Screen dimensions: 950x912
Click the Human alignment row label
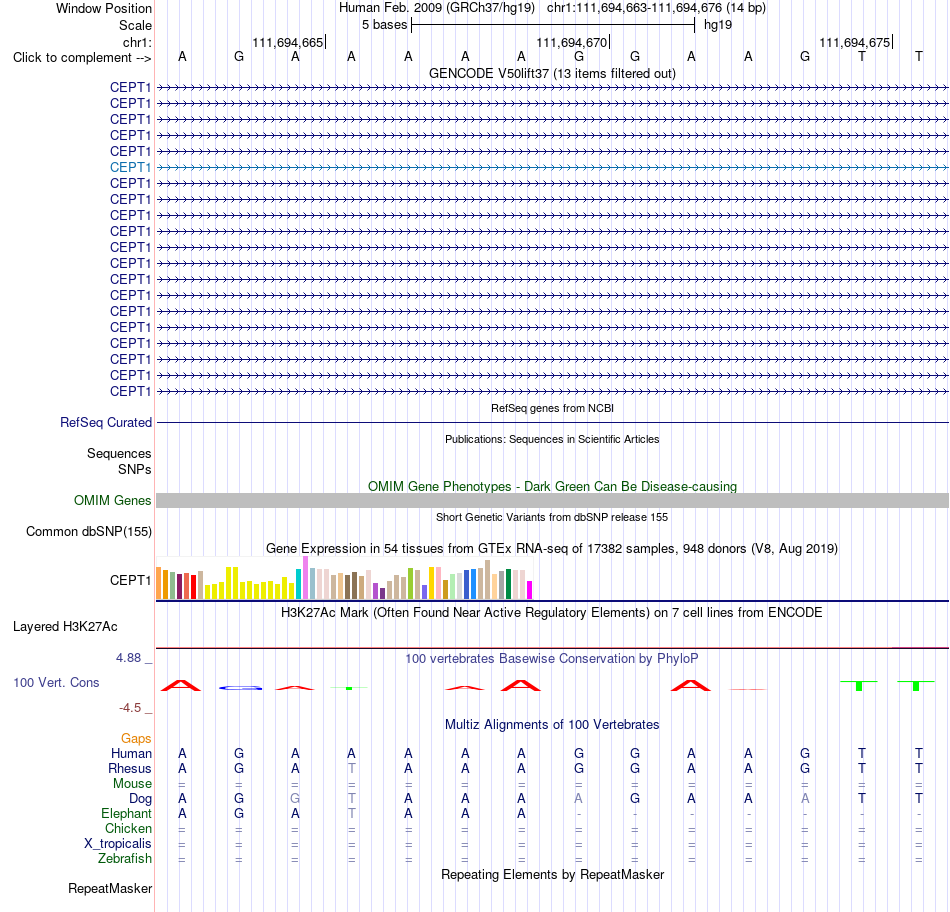pos(131,754)
